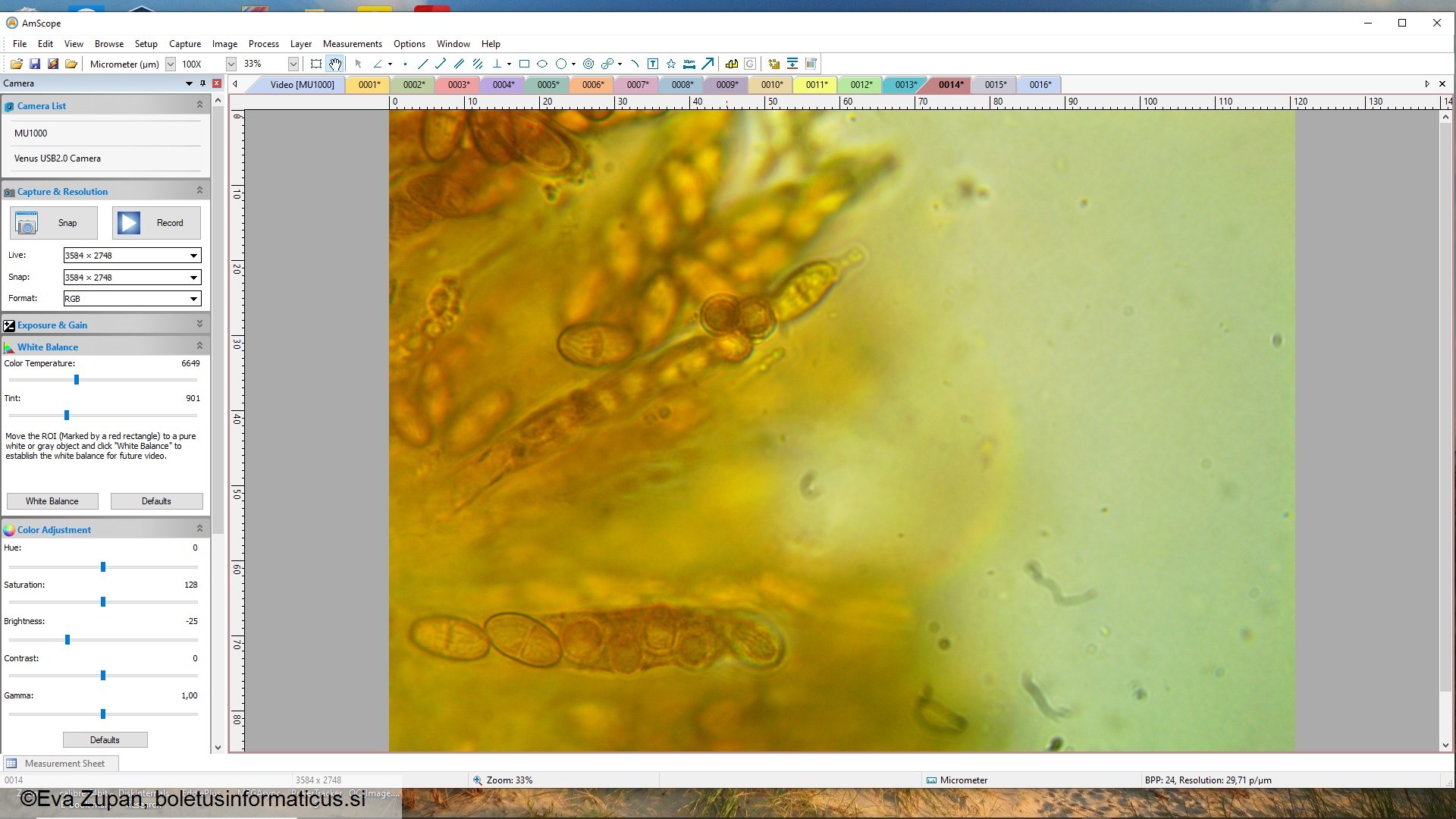Collapse the Camera List section

199,105
